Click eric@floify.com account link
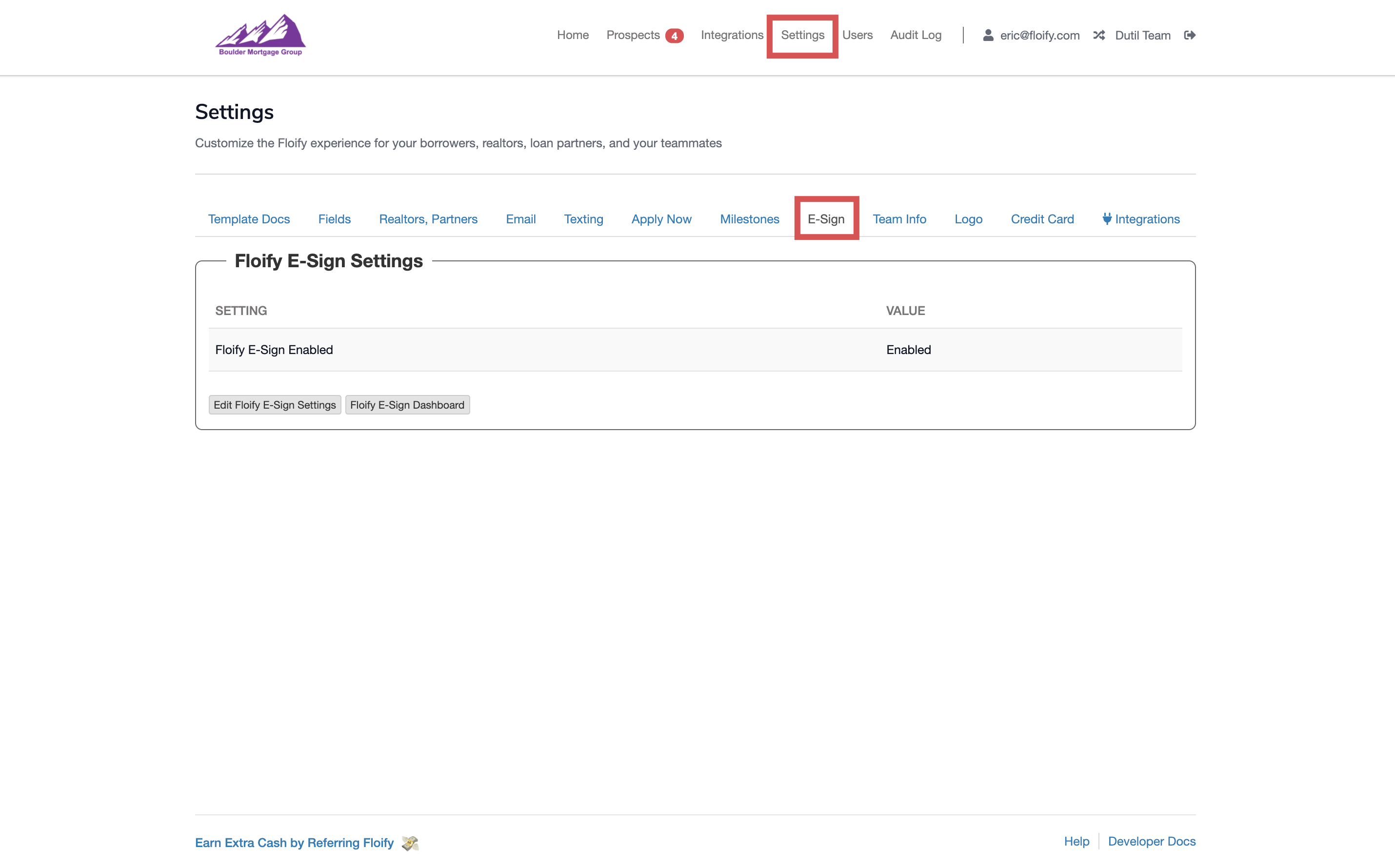This screenshot has width=1395, height=868. point(1039,36)
